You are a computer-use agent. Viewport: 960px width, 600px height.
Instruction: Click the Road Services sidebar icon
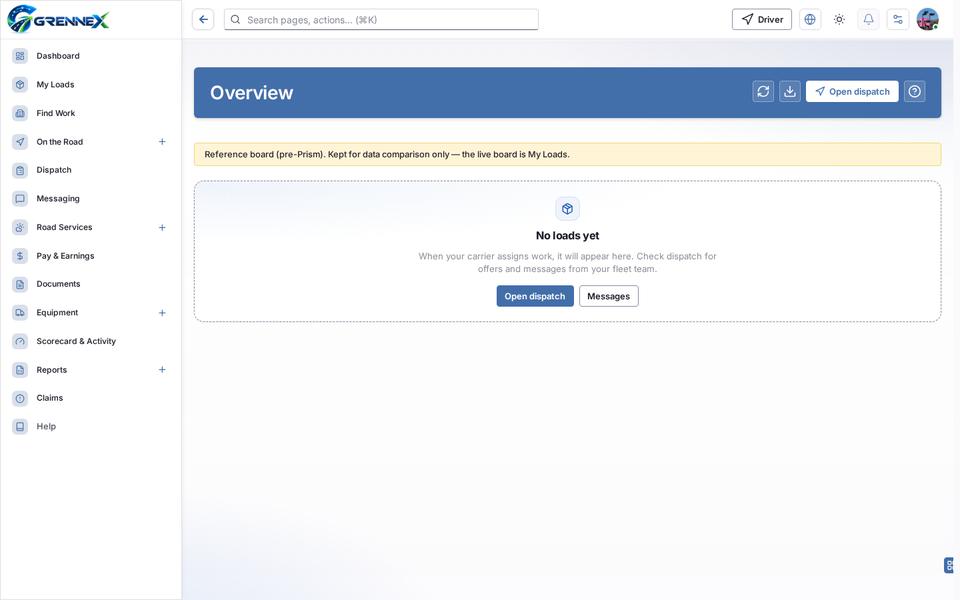point(20,228)
